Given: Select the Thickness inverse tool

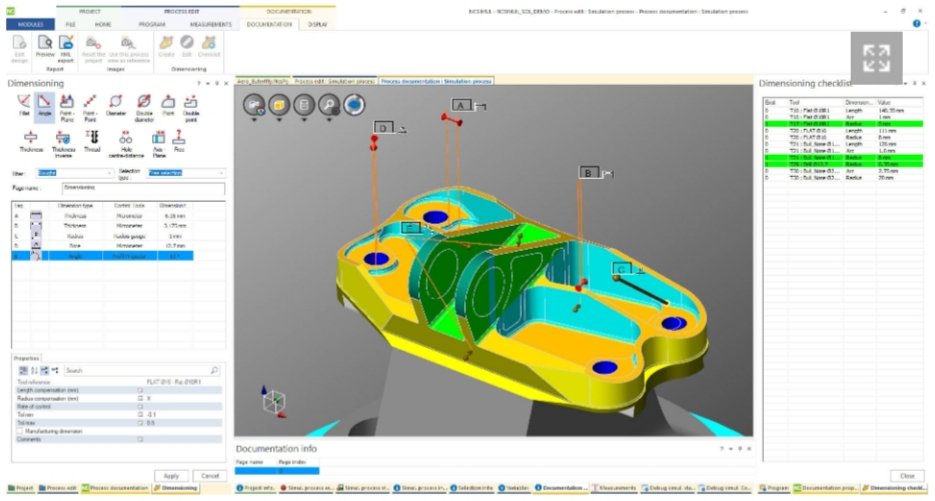Looking at the screenshot, I should point(63,144).
